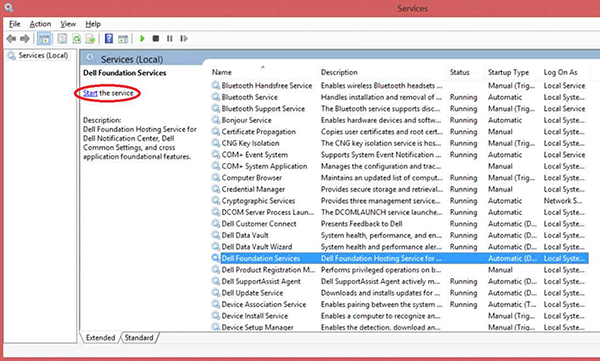The width and height of the screenshot is (600, 361).
Task: Stop the service with the square icon
Action: [156, 39]
